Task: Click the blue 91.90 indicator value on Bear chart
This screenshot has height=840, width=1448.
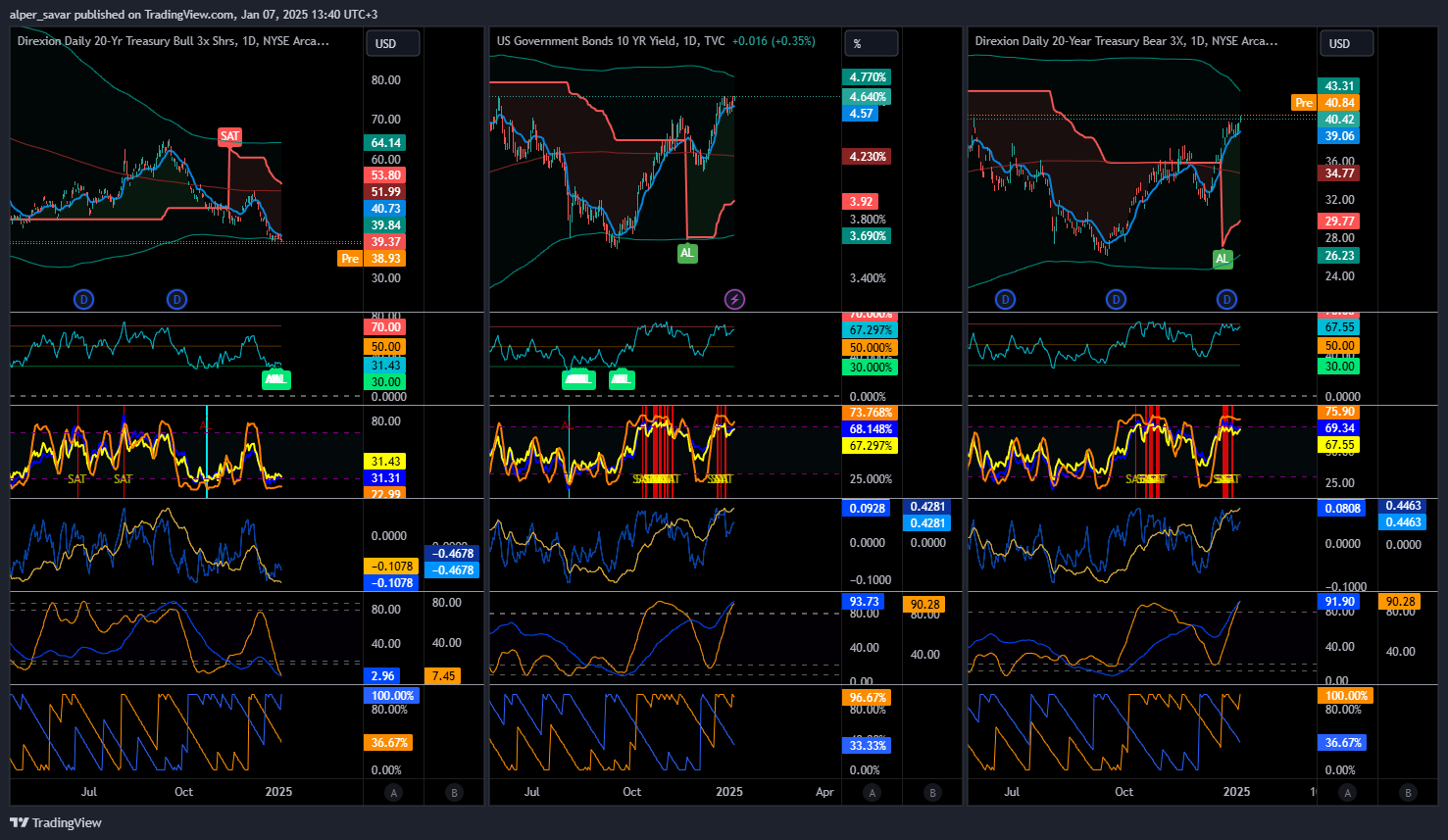Action: click(x=1340, y=602)
